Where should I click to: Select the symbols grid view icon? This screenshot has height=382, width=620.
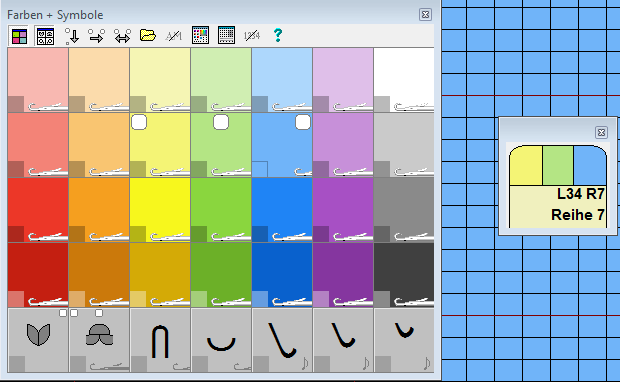[45, 36]
